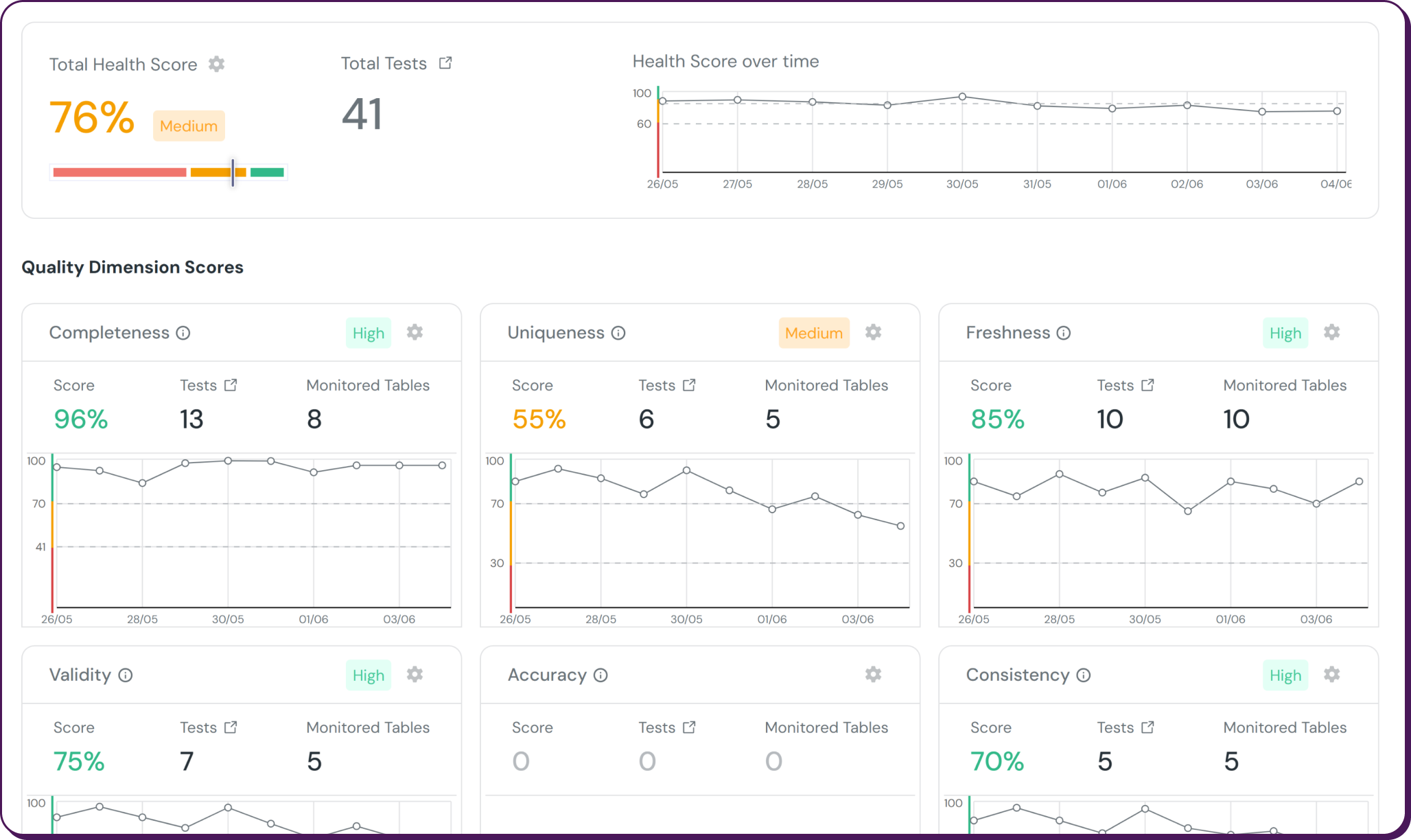1411x840 pixels.
Task: Click the Medium health score badge
Action: tap(189, 126)
